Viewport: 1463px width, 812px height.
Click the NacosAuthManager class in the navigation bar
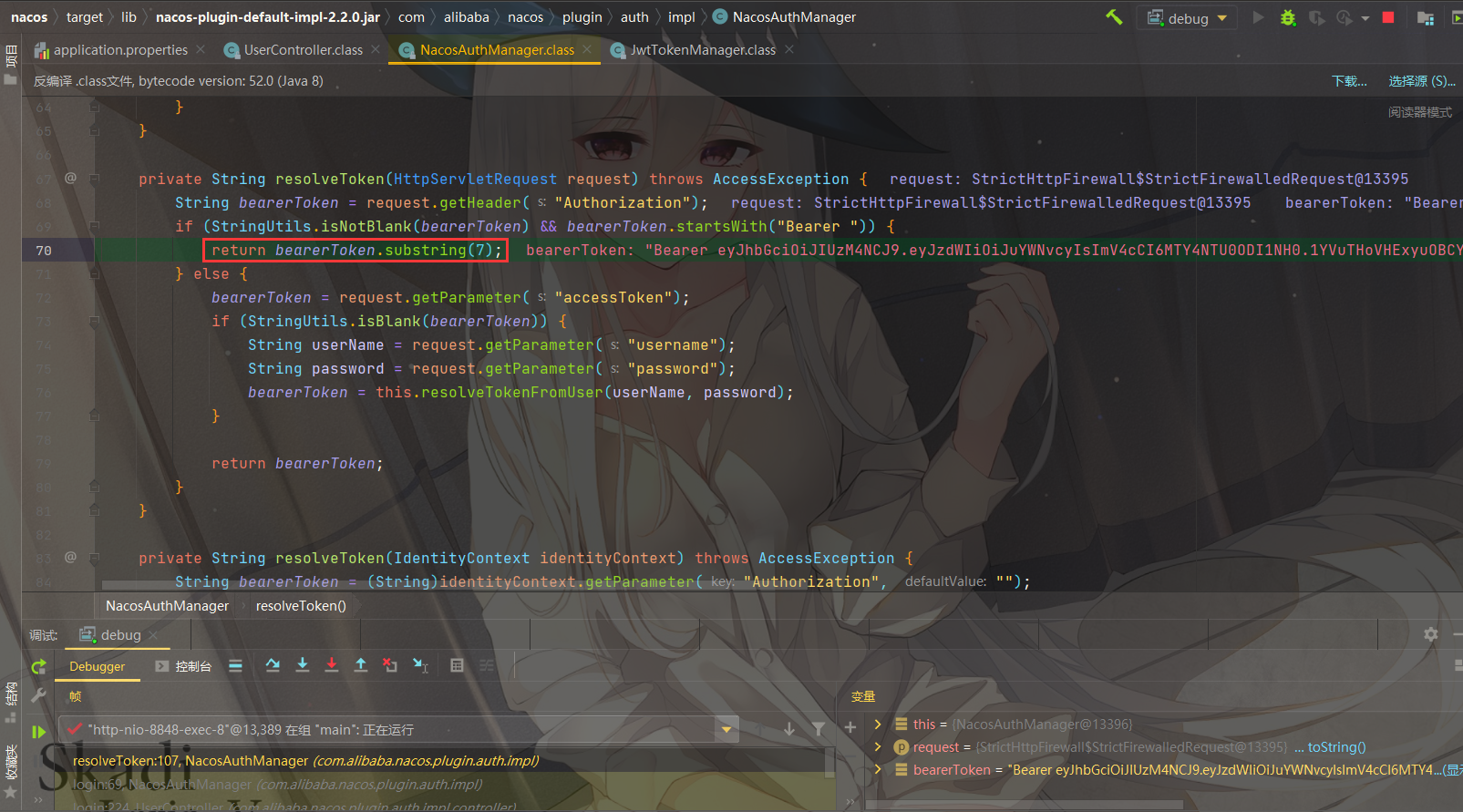[x=784, y=17]
